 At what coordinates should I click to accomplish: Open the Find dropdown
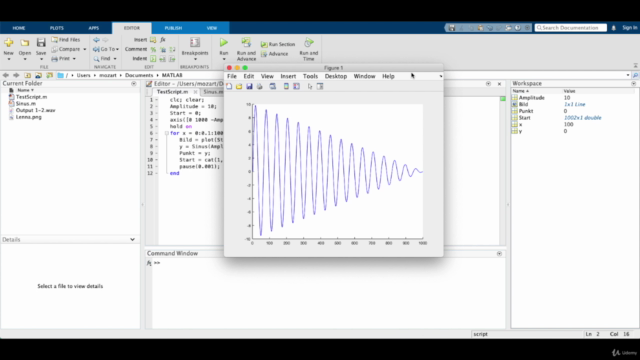[x=115, y=59]
